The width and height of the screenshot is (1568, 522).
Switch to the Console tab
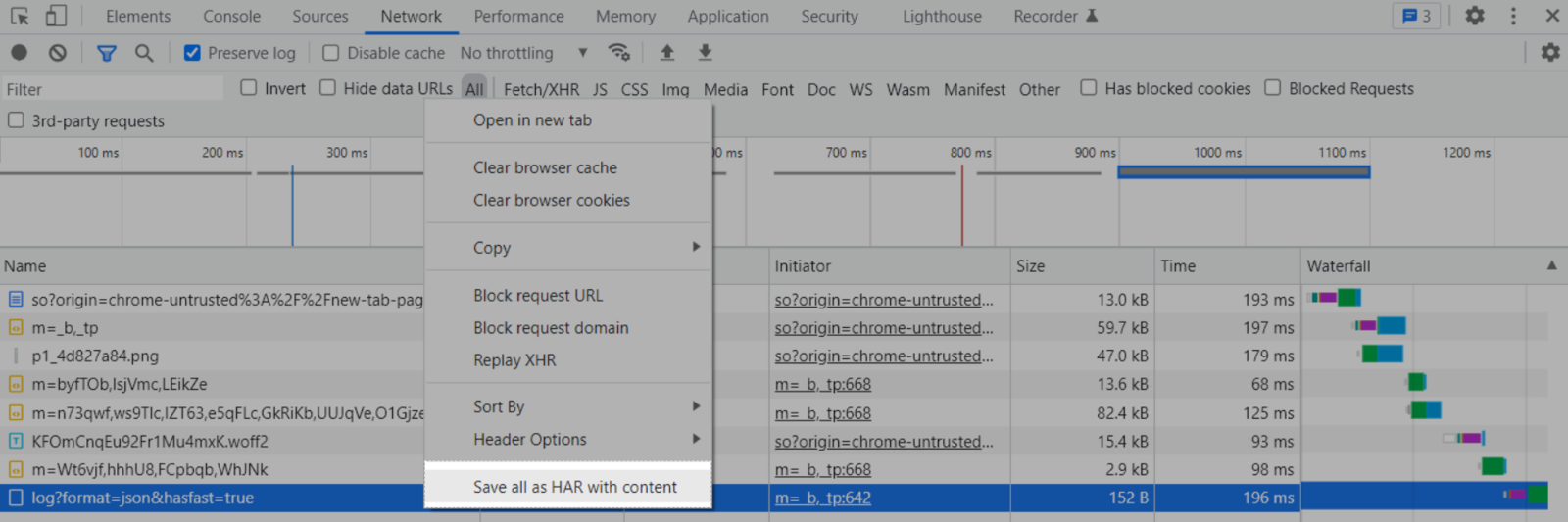[x=231, y=17]
